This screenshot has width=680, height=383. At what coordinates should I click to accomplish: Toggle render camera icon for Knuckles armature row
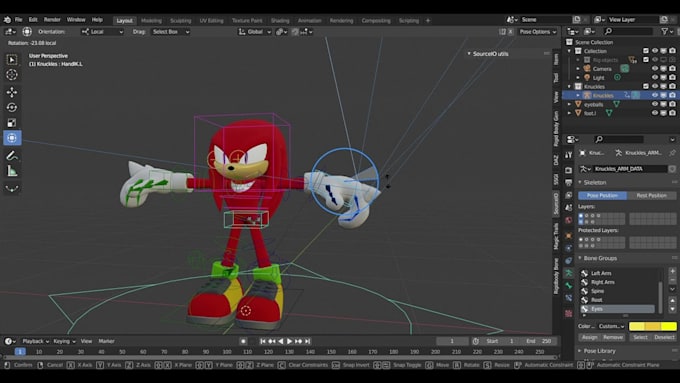point(672,95)
